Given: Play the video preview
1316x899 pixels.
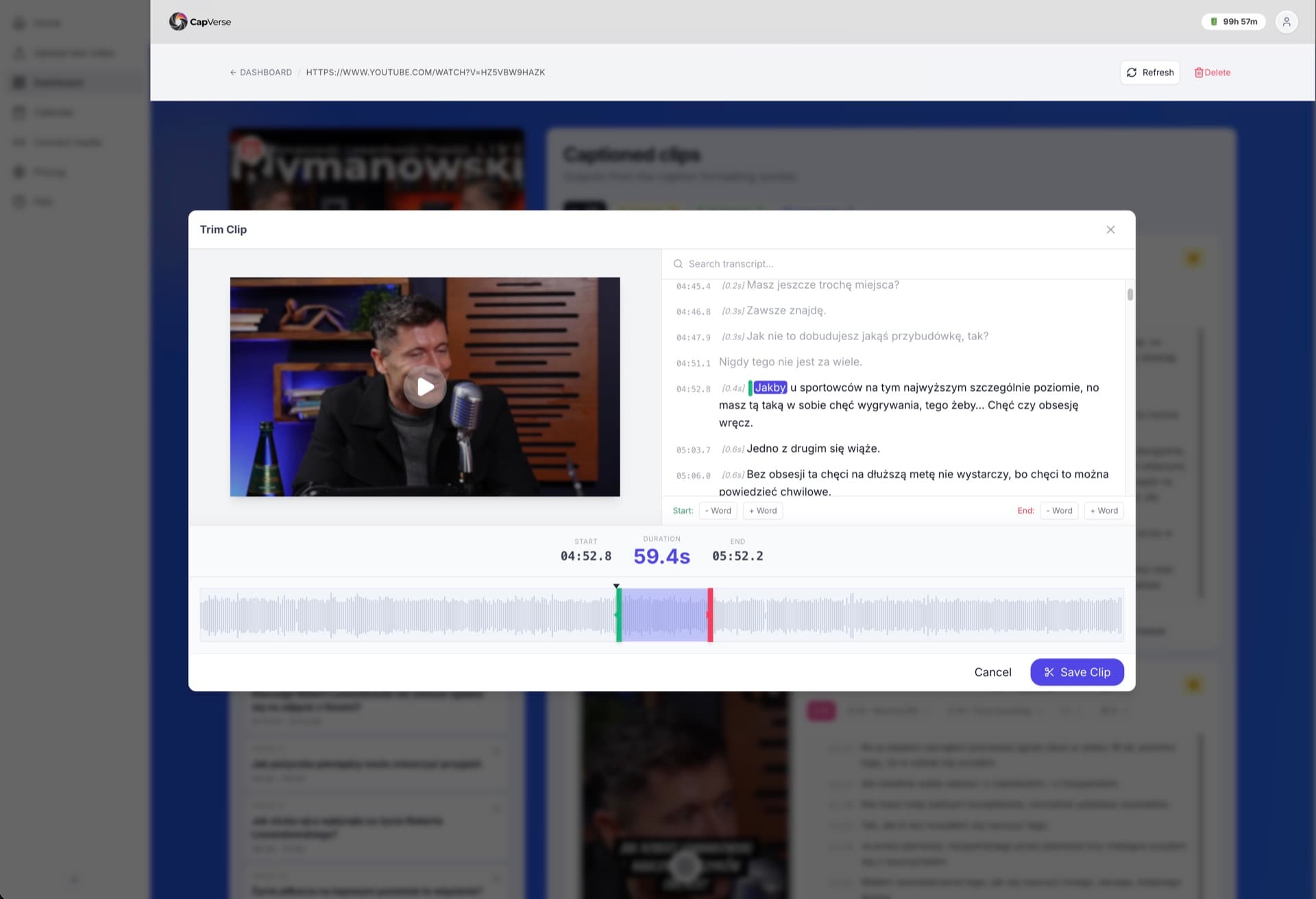Looking at the screenshot, I should pos(425,387).
